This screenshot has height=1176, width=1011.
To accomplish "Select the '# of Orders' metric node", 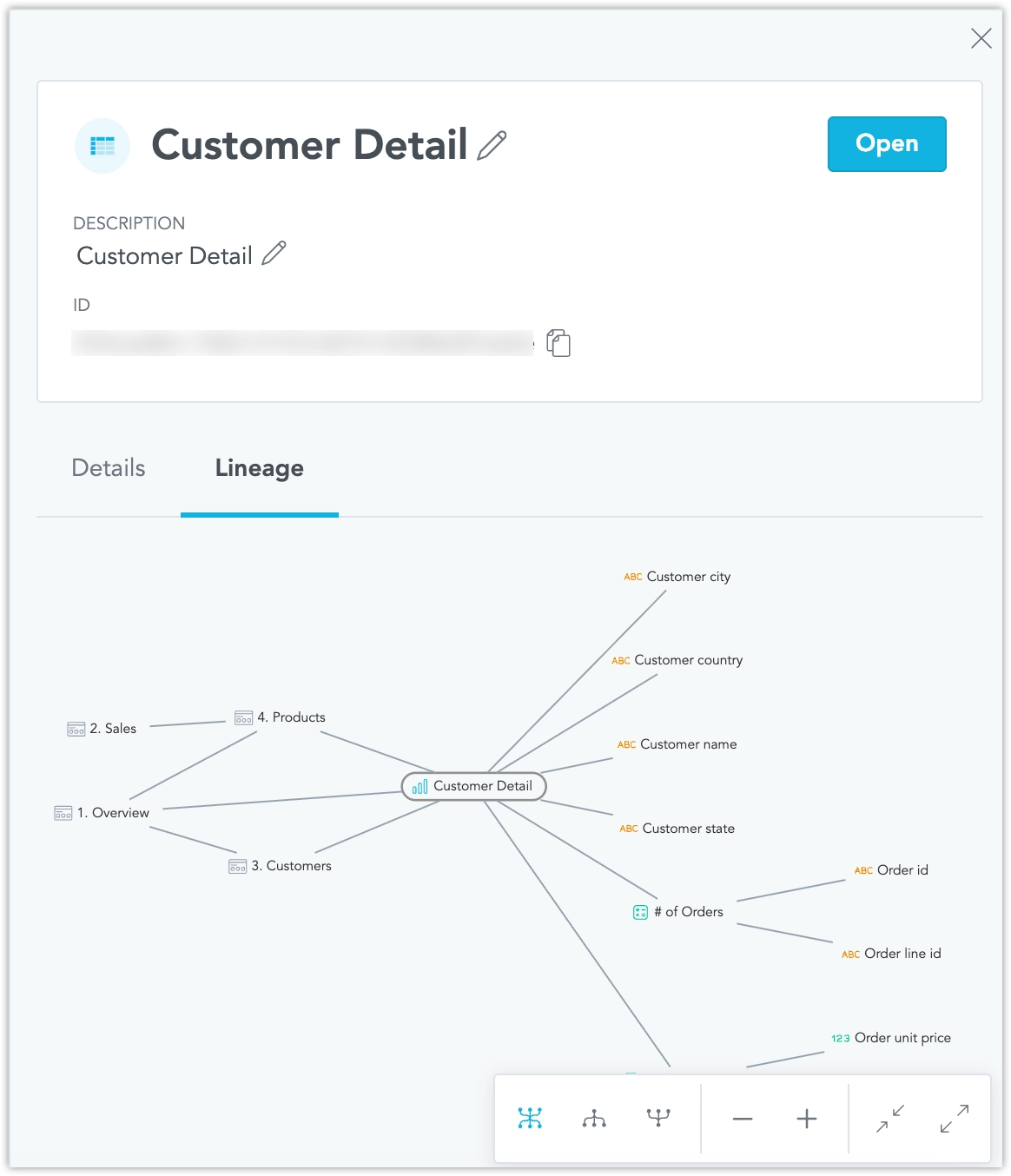I will [x=679, y=912].
